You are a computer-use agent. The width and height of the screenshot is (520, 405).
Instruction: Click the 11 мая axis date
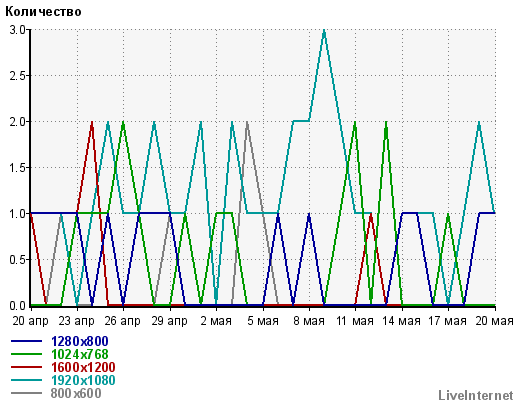[x=355, y=321]
